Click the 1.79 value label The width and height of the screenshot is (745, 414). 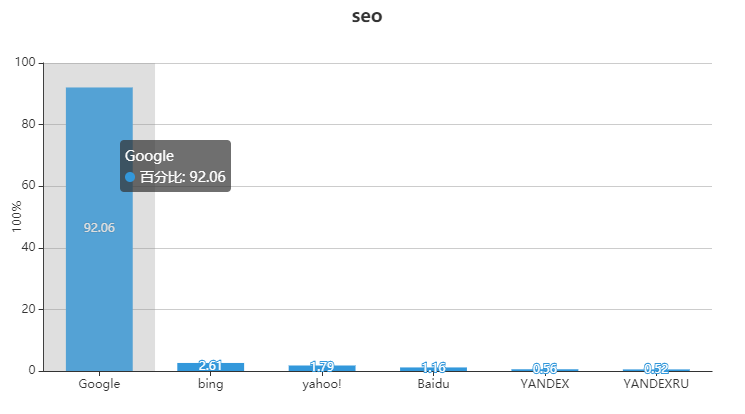[322, 366]
